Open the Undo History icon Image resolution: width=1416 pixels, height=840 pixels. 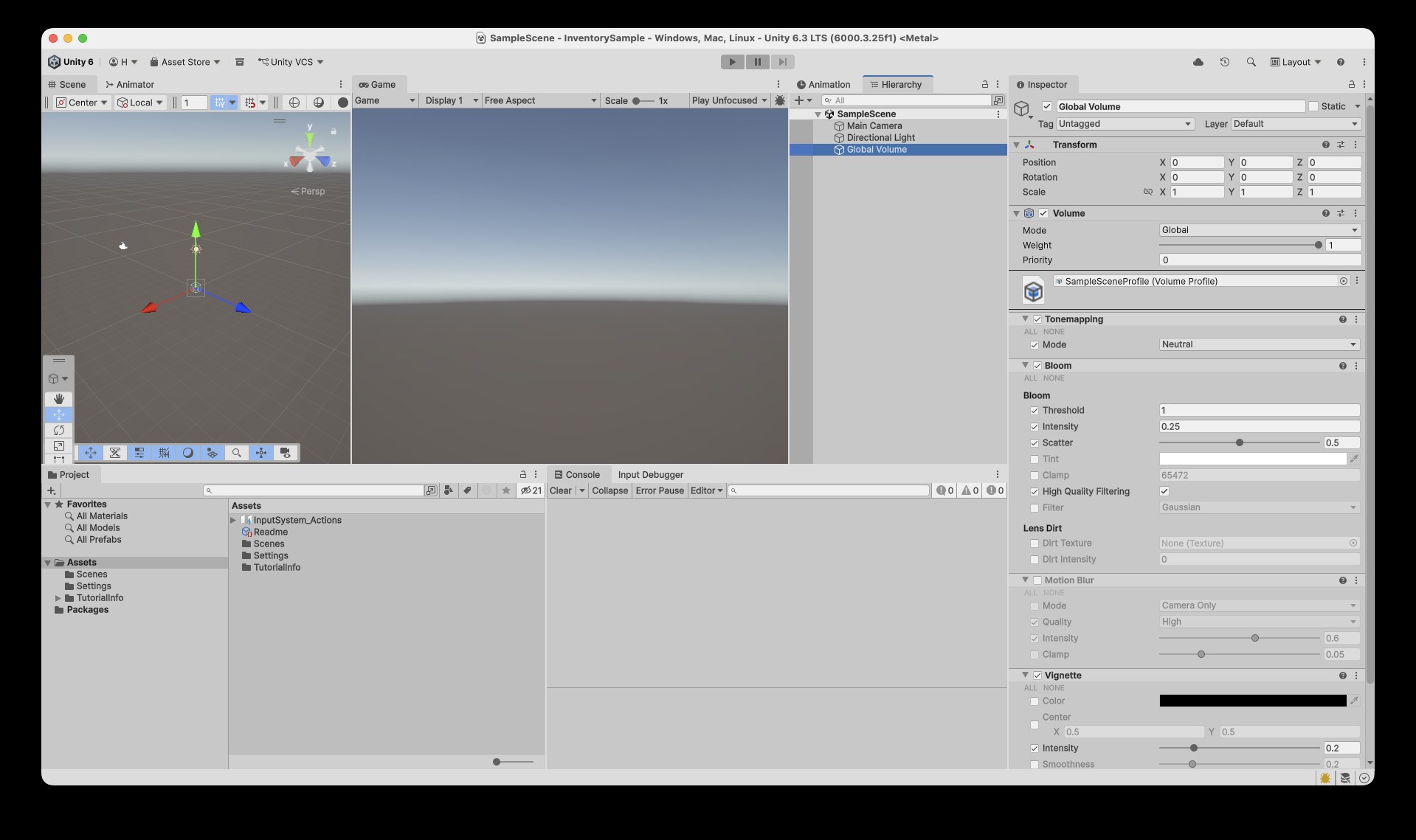click(1225, 62)
